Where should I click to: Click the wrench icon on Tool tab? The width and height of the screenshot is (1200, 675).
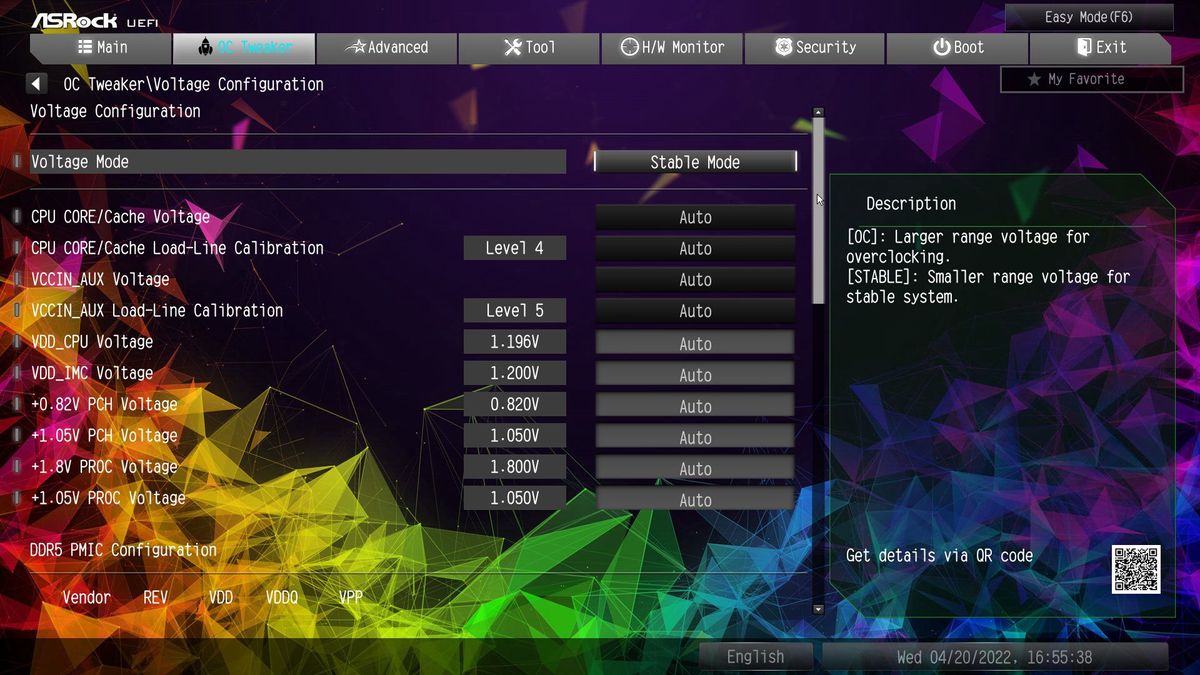513,47
